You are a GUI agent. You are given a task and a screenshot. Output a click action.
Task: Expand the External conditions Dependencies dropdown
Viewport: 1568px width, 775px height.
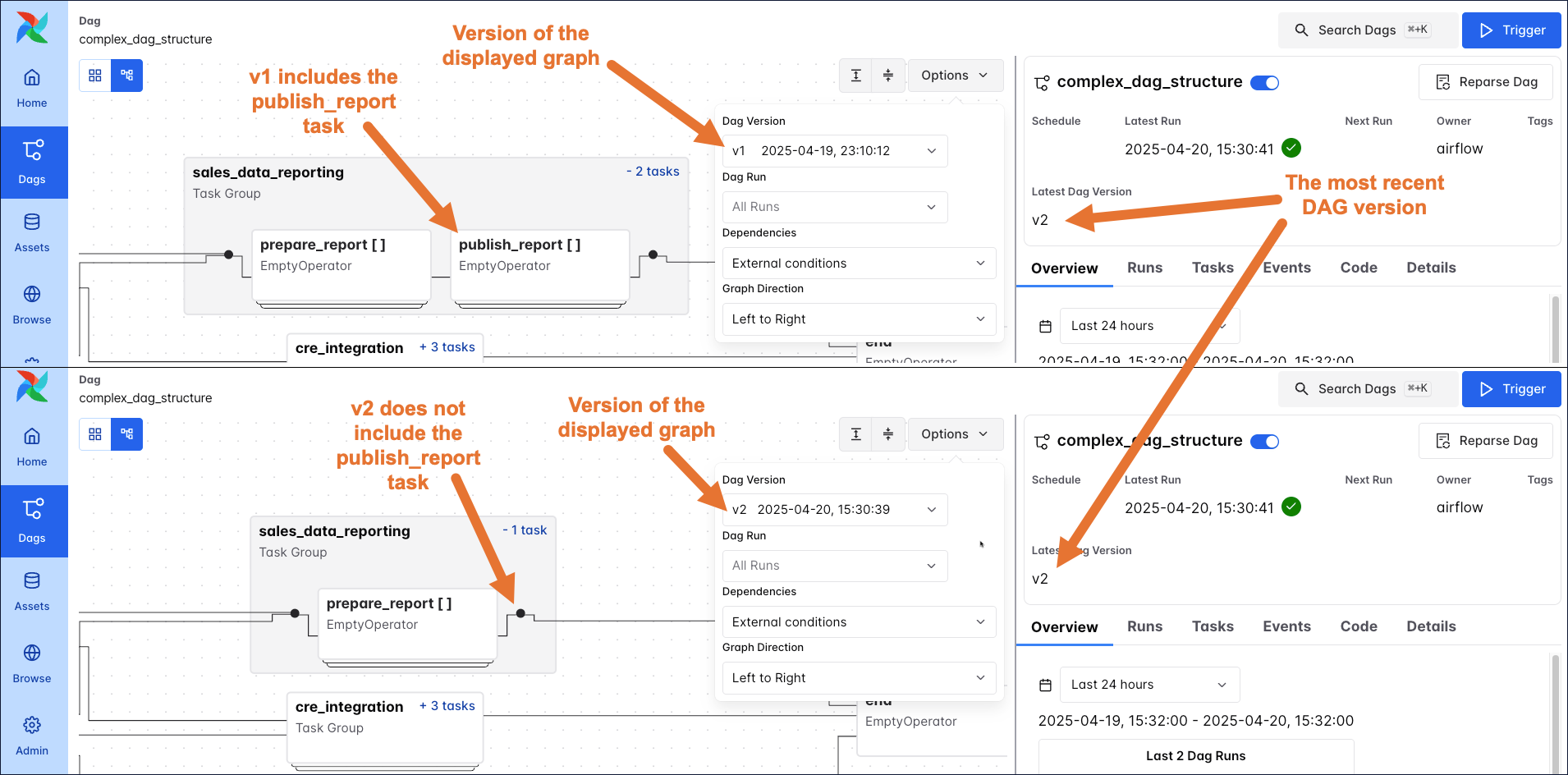858,263
